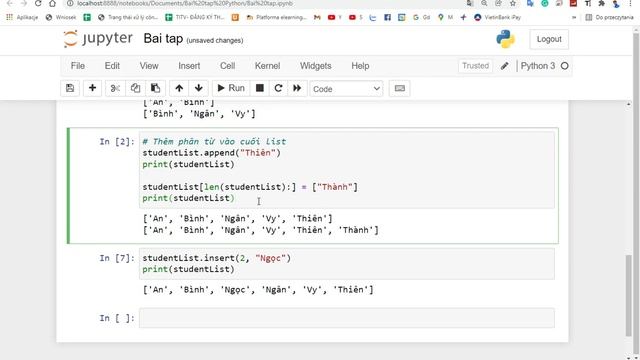Open the Help menu
640x360 pixels.
[360, 66]
